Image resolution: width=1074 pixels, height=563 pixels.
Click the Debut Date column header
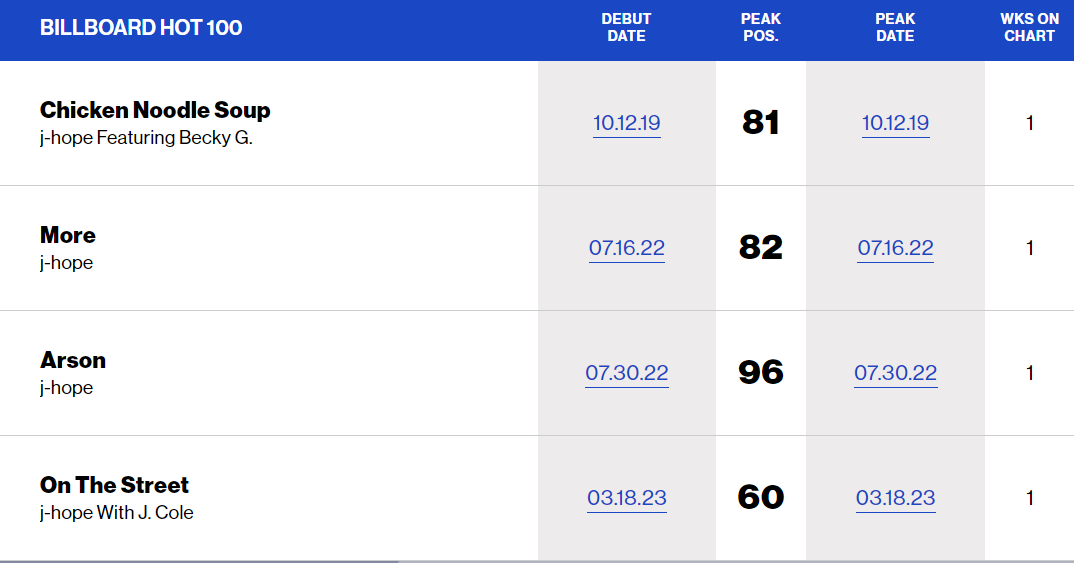pos(626,28)
